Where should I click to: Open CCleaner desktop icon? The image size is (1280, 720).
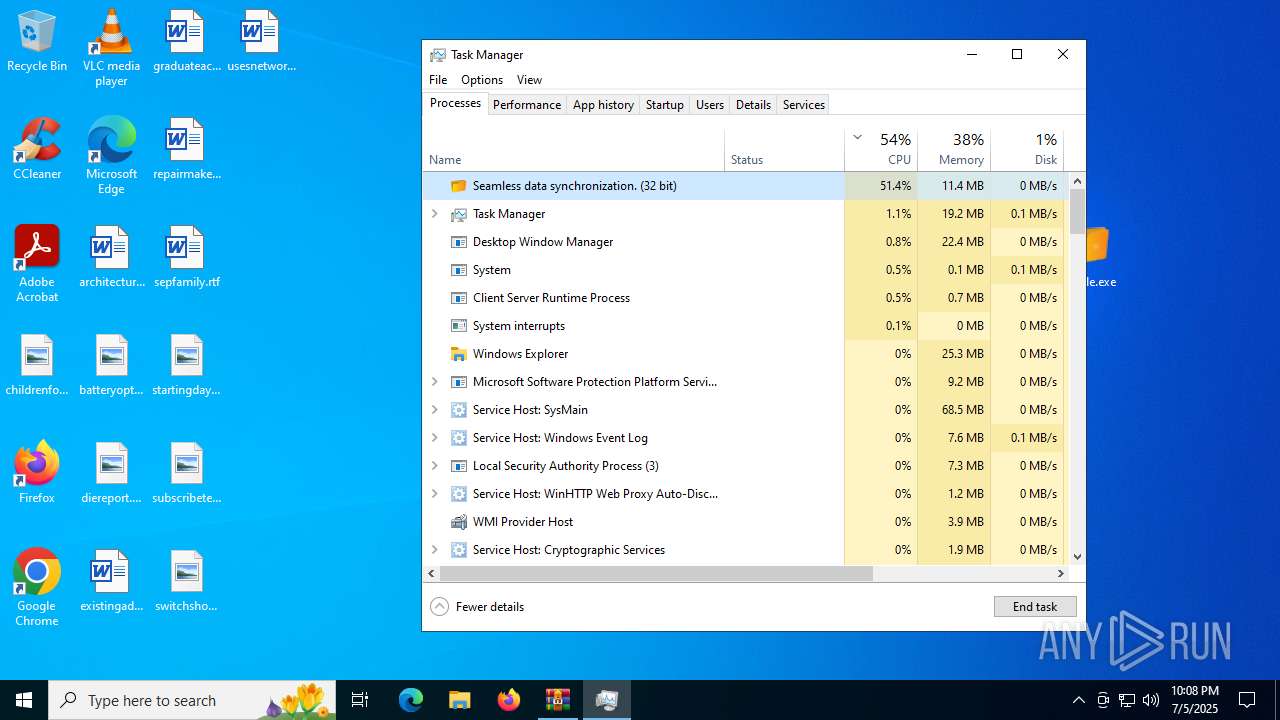(x=37, y=149)
